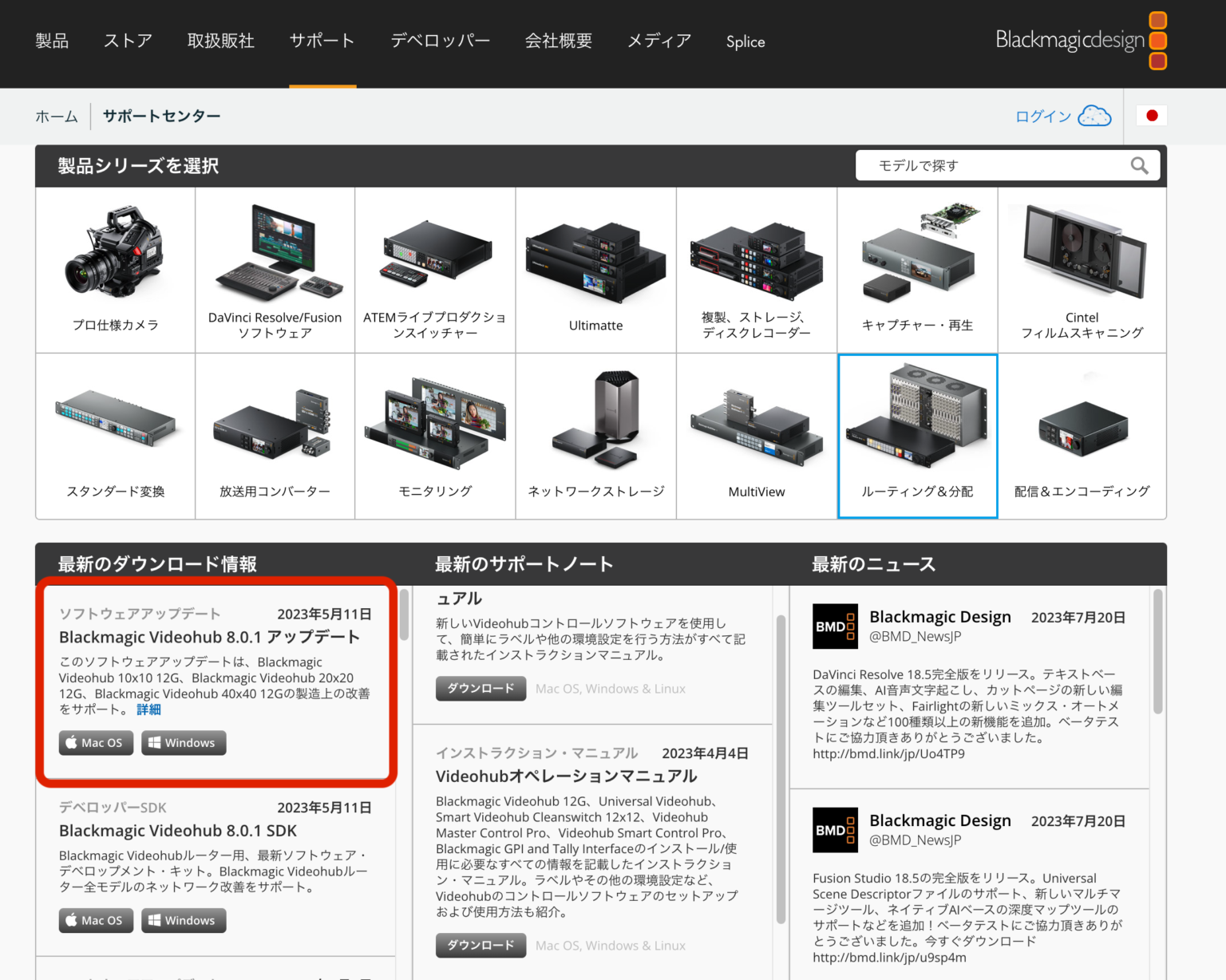Select the Mac OS download for Videohub 8.0.1
Screen dimensions: 1226x980
95,742
